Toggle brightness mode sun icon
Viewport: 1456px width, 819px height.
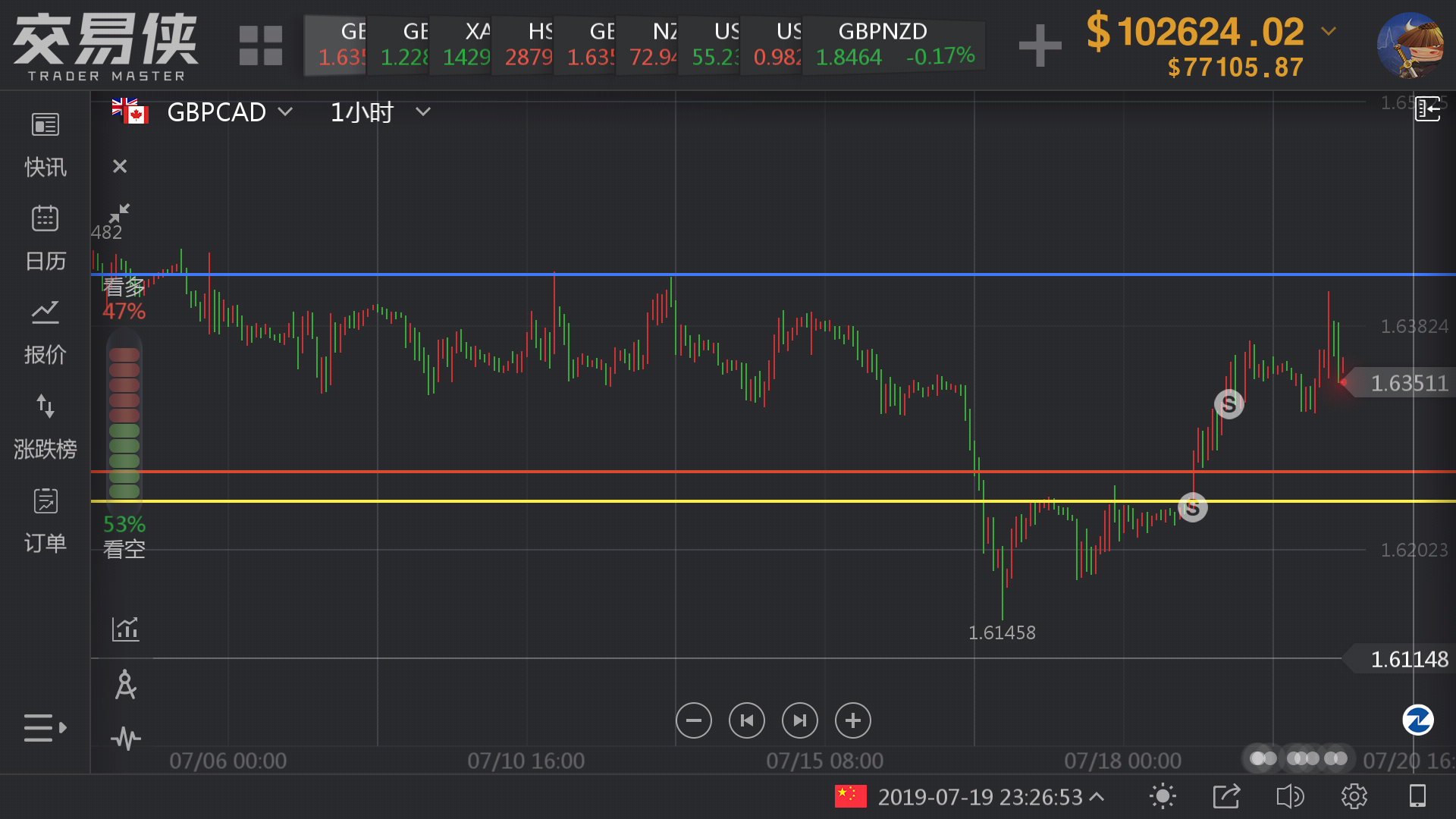click(x=1162, y=796)
